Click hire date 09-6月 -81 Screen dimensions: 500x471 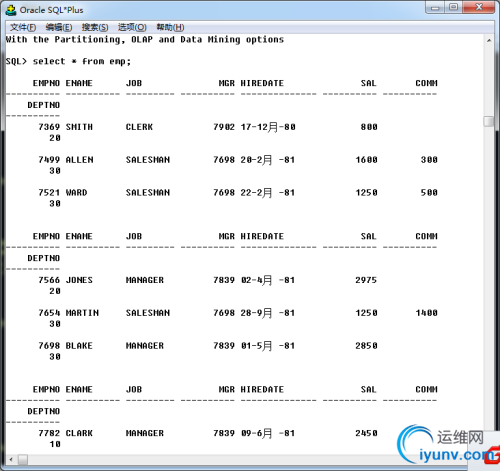point(268,433)
